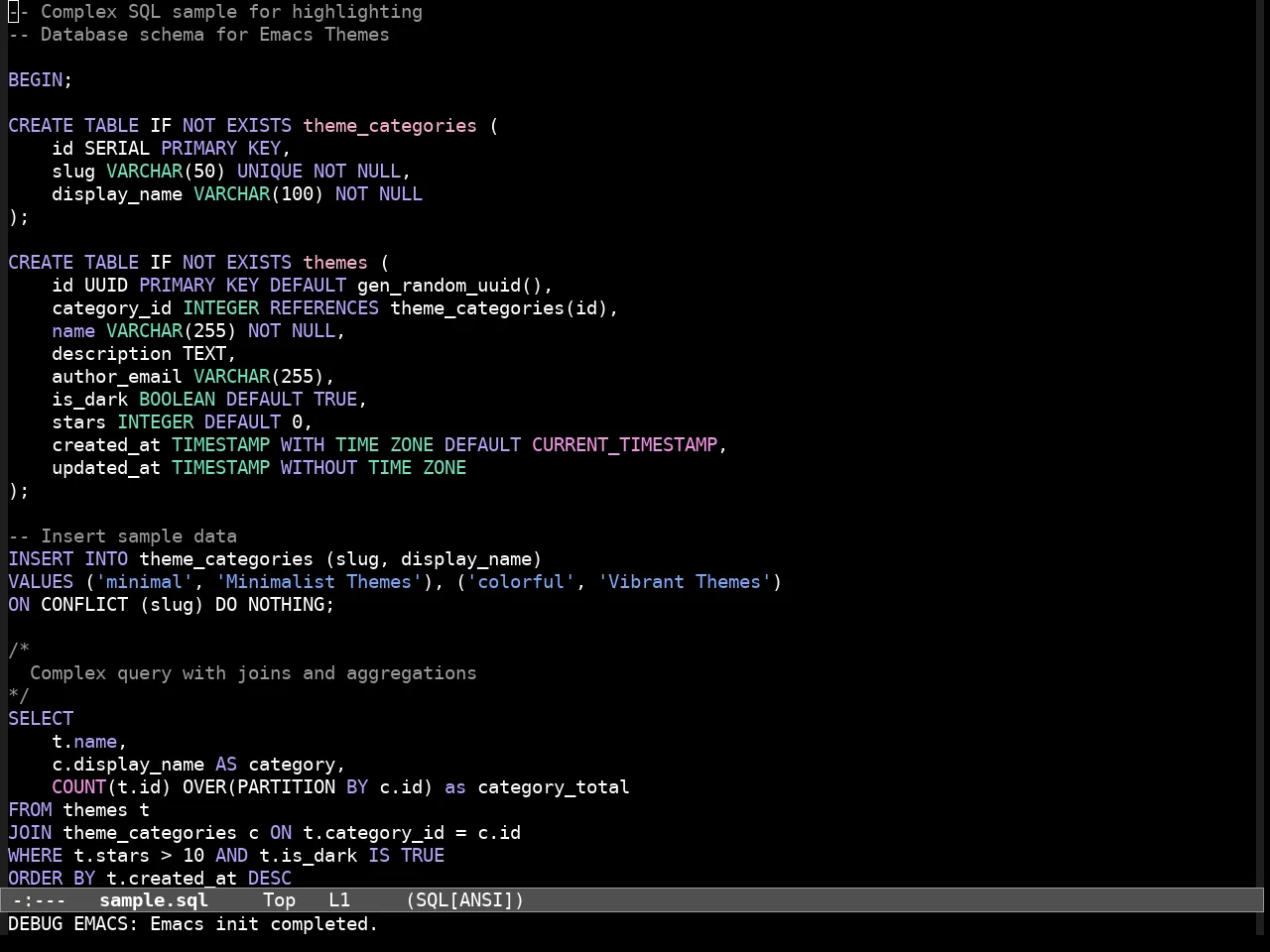Click the L1 line number indicator
Screen dimensions: 1270x952
click(339, 900)
